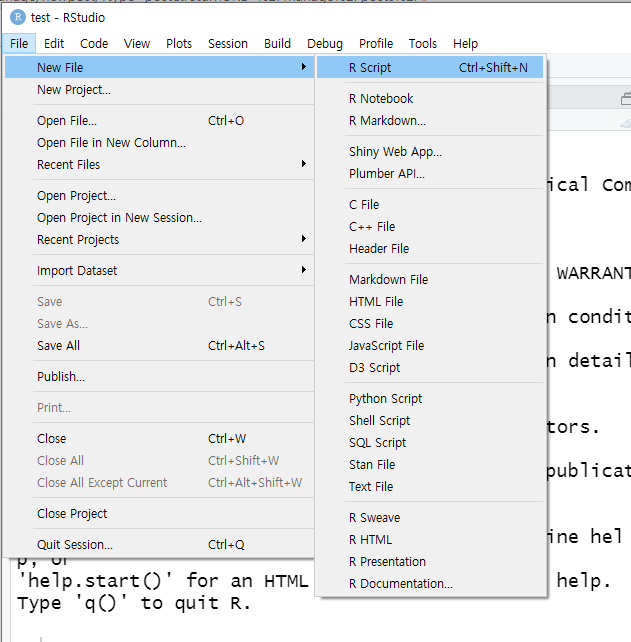
Task: Create a new R Notebook
Action: pyautogui.click(x=430, y=98)
